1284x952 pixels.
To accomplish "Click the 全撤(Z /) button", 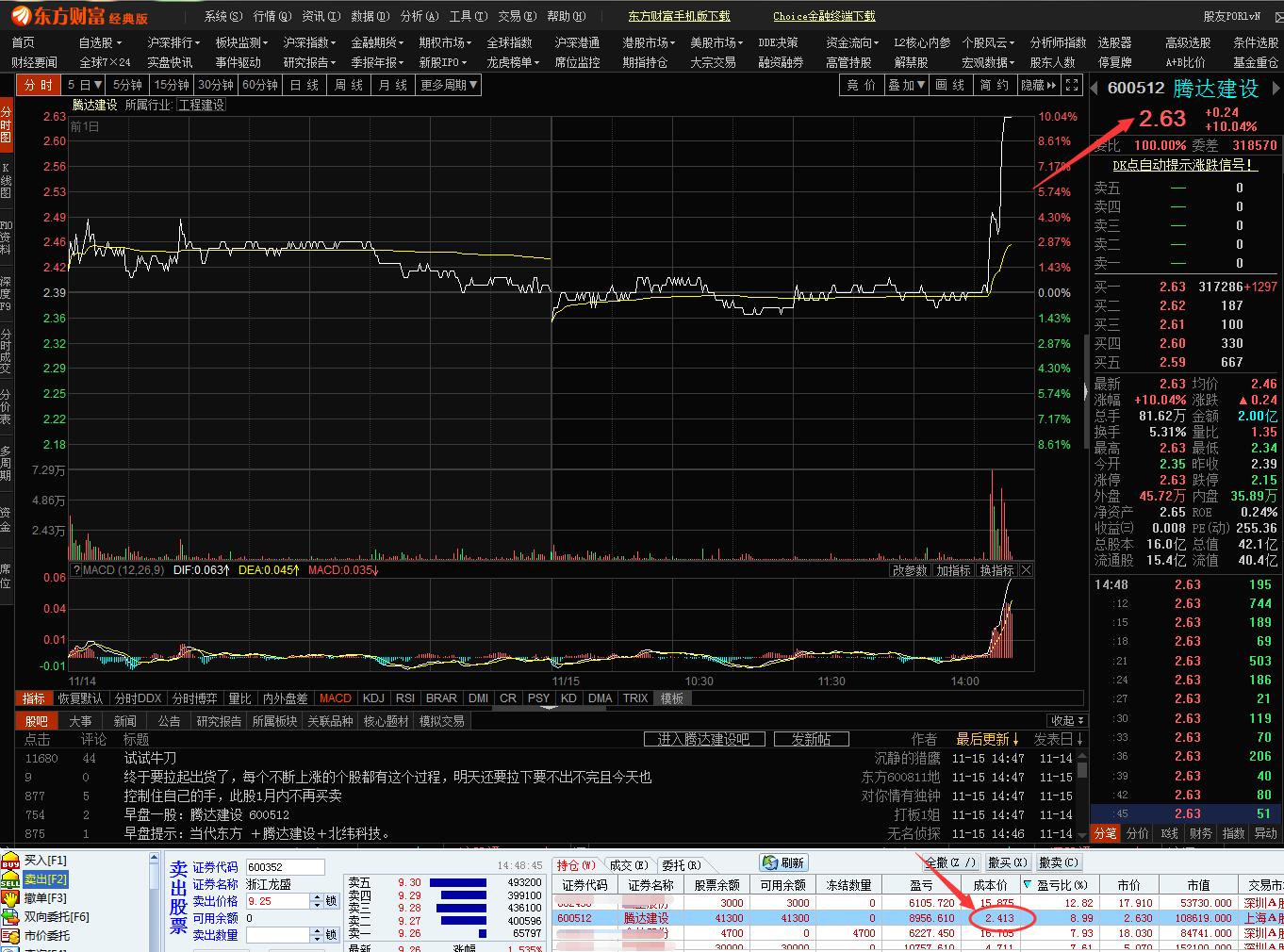I will point(949,862).
